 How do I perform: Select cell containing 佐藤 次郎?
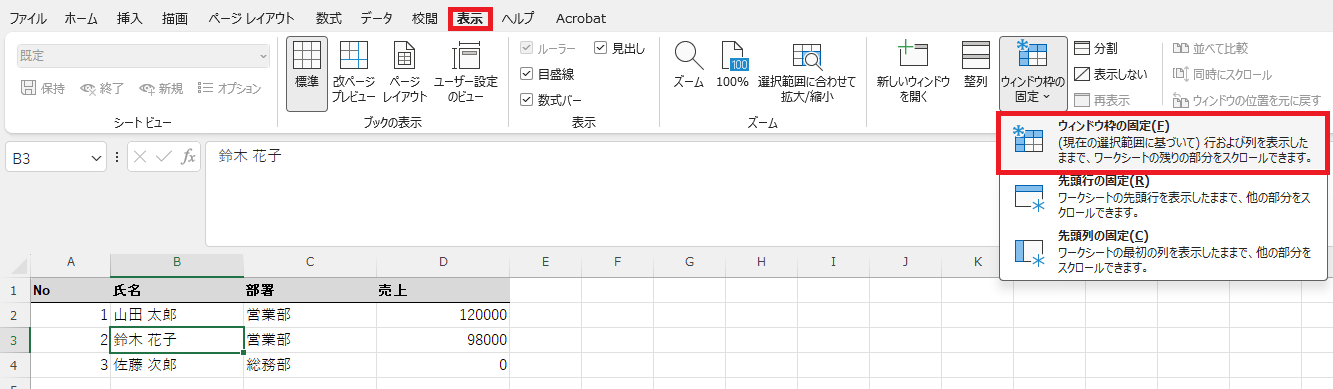177,365
